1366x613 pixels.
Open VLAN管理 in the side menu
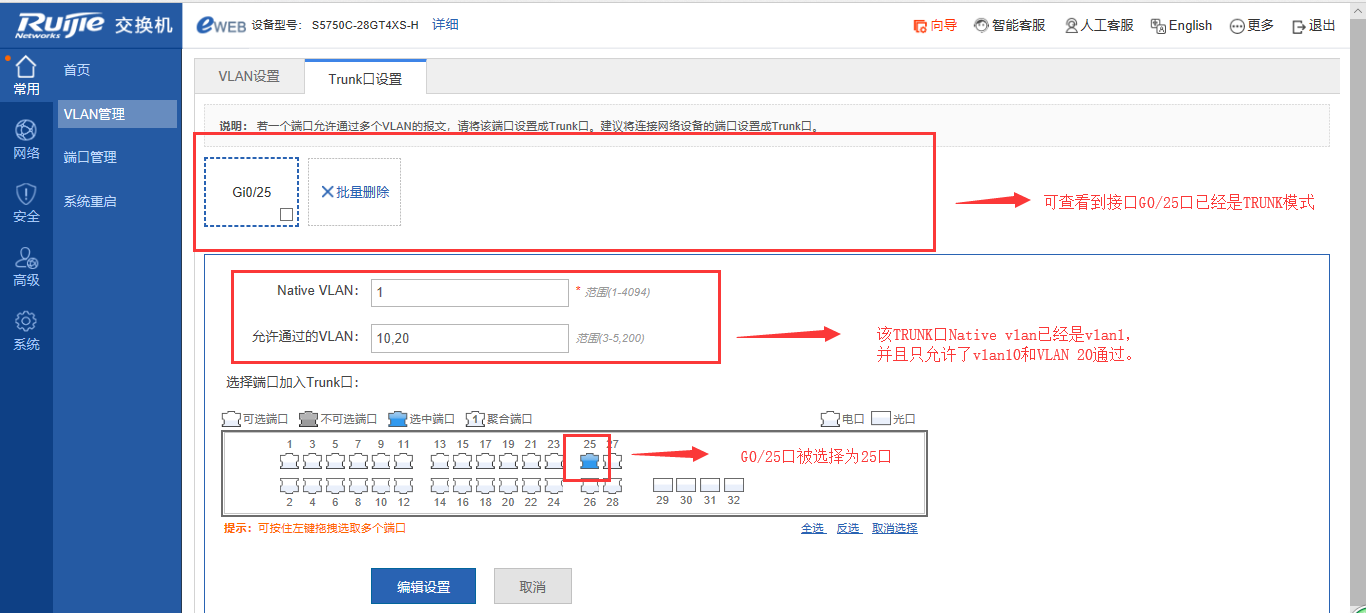(94, 114)
